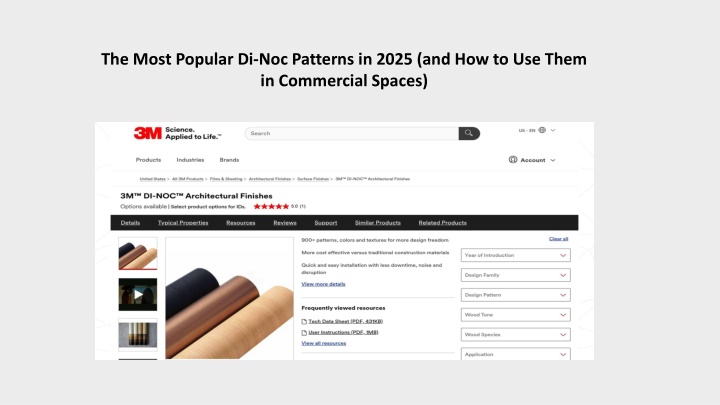This screenshot has height=405, width=720.
Task: Open the Wood Tone dropdown
Action: coord(516,315)
